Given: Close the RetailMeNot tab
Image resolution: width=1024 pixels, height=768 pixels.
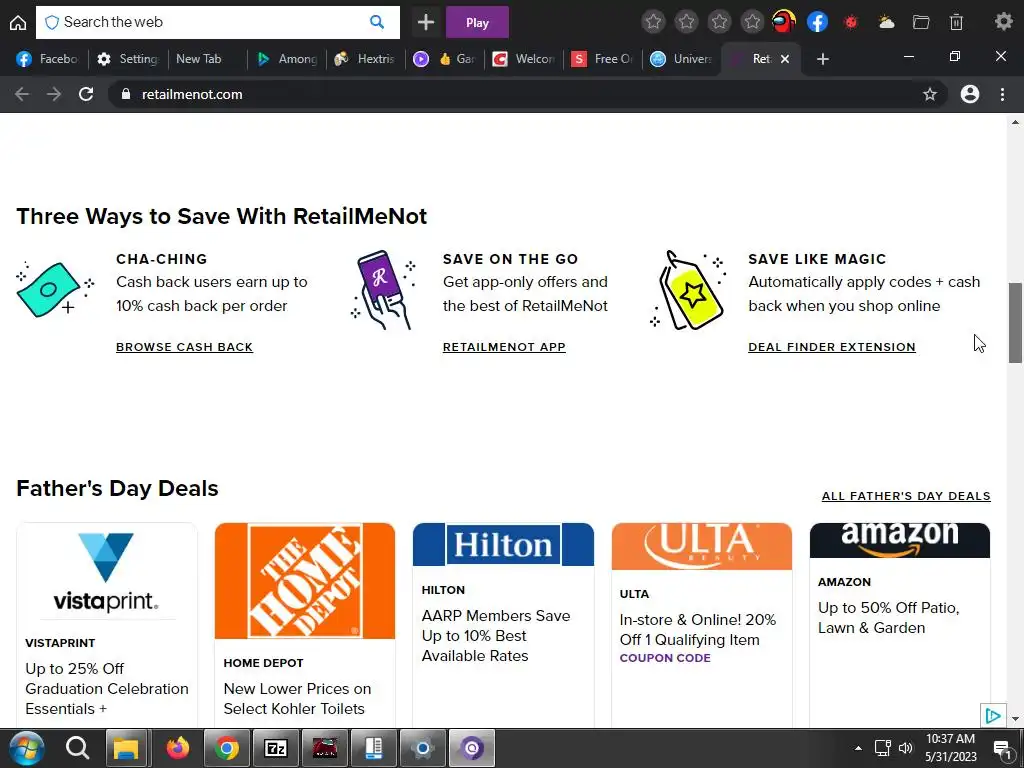Looking at the screenshot, I should (785, 59).
